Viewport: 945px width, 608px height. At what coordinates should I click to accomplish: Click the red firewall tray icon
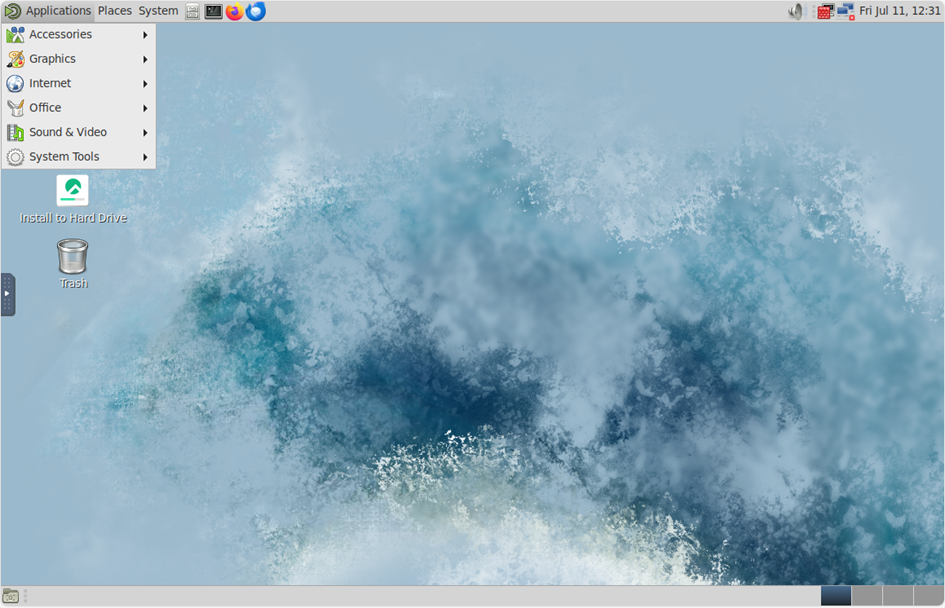824,11
